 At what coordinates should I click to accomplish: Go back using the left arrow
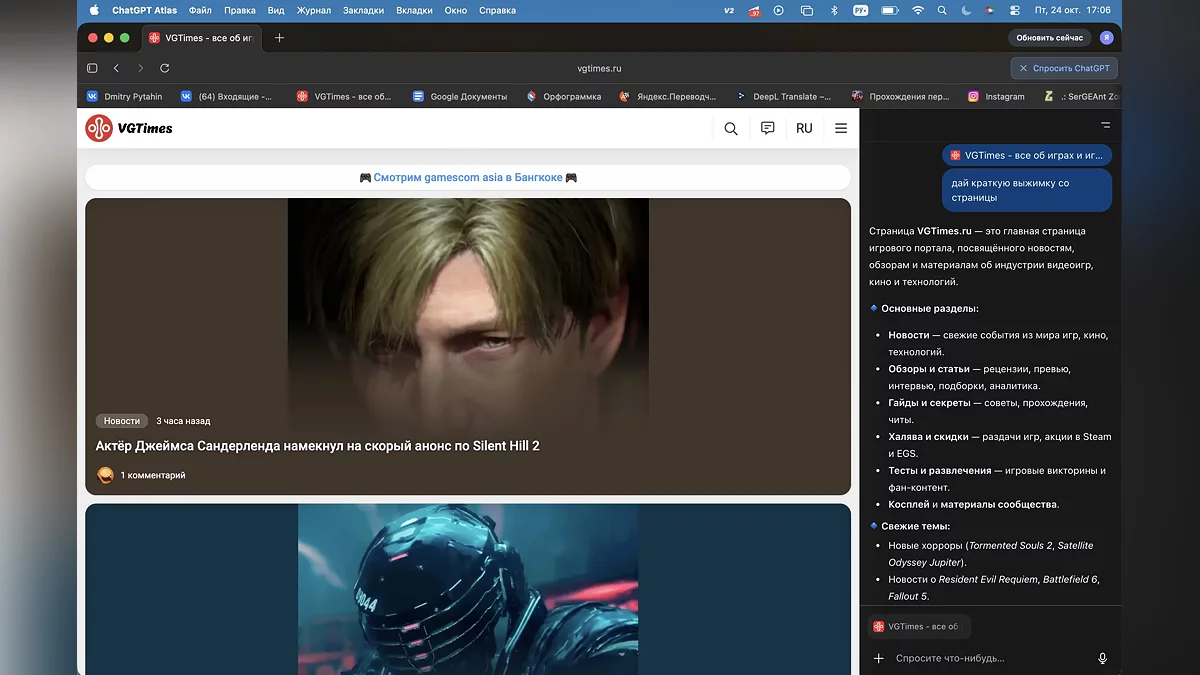tap(116, 68)
